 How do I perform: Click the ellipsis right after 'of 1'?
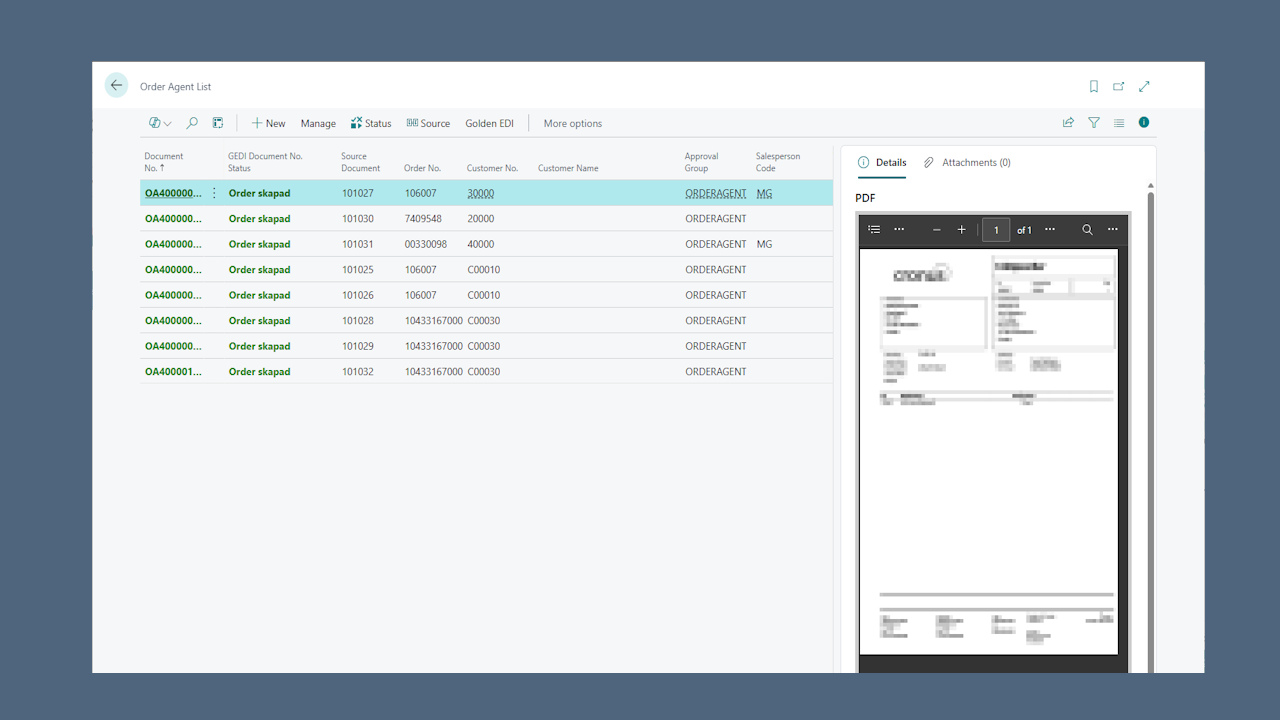[1050, 229]
